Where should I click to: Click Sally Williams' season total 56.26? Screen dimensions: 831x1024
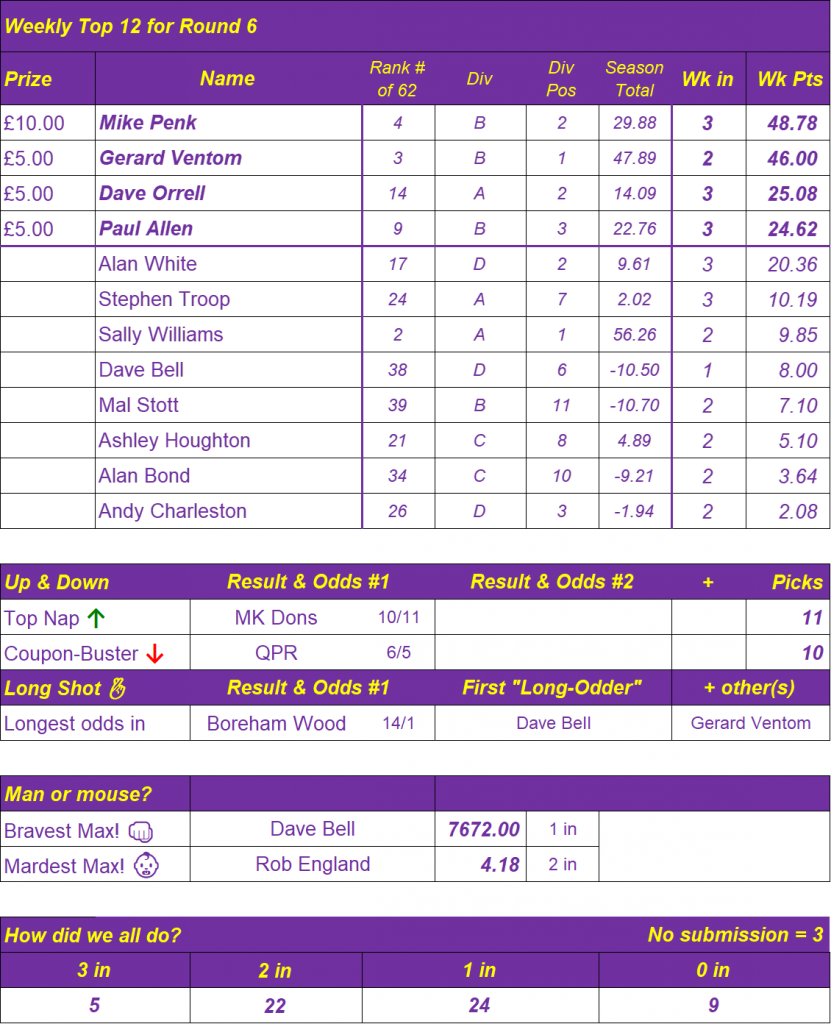634,334
